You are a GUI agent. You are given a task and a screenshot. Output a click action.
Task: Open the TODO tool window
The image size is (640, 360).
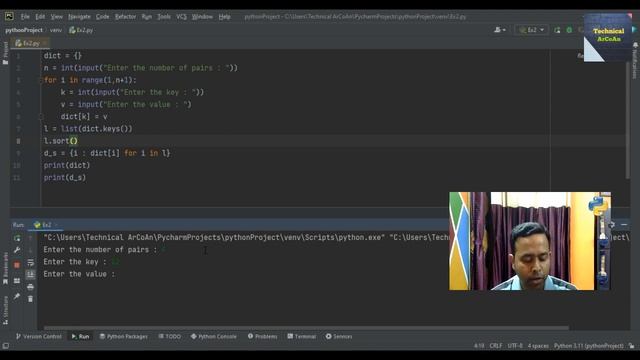169,336
